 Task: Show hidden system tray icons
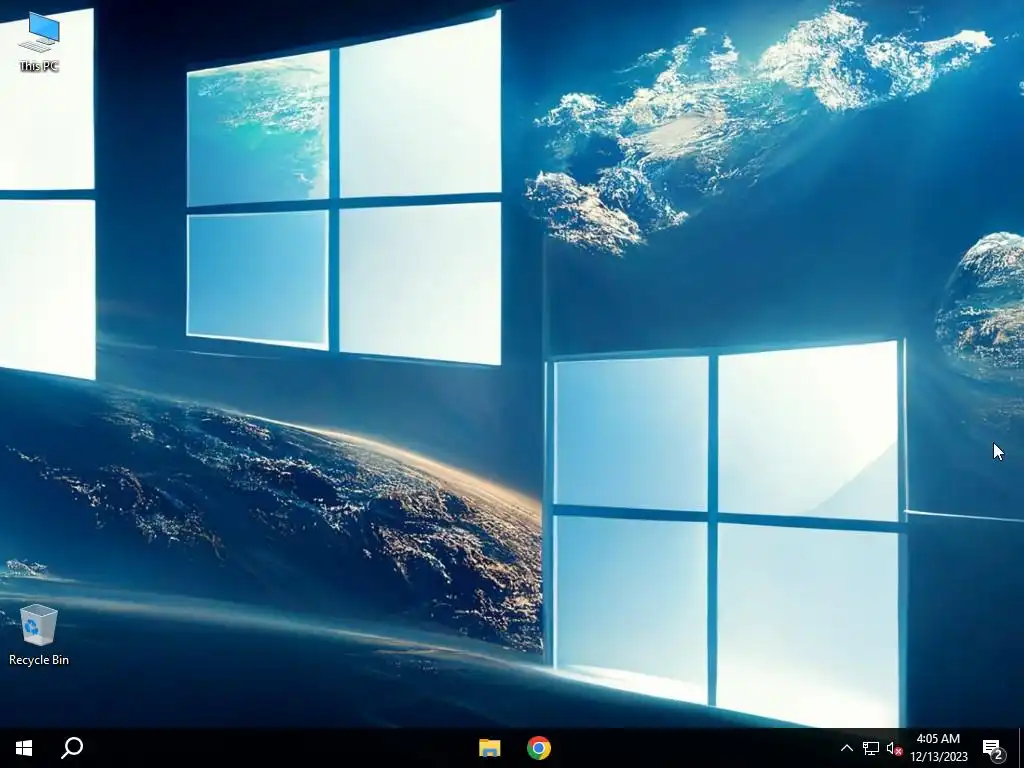[x=846, y=748]
